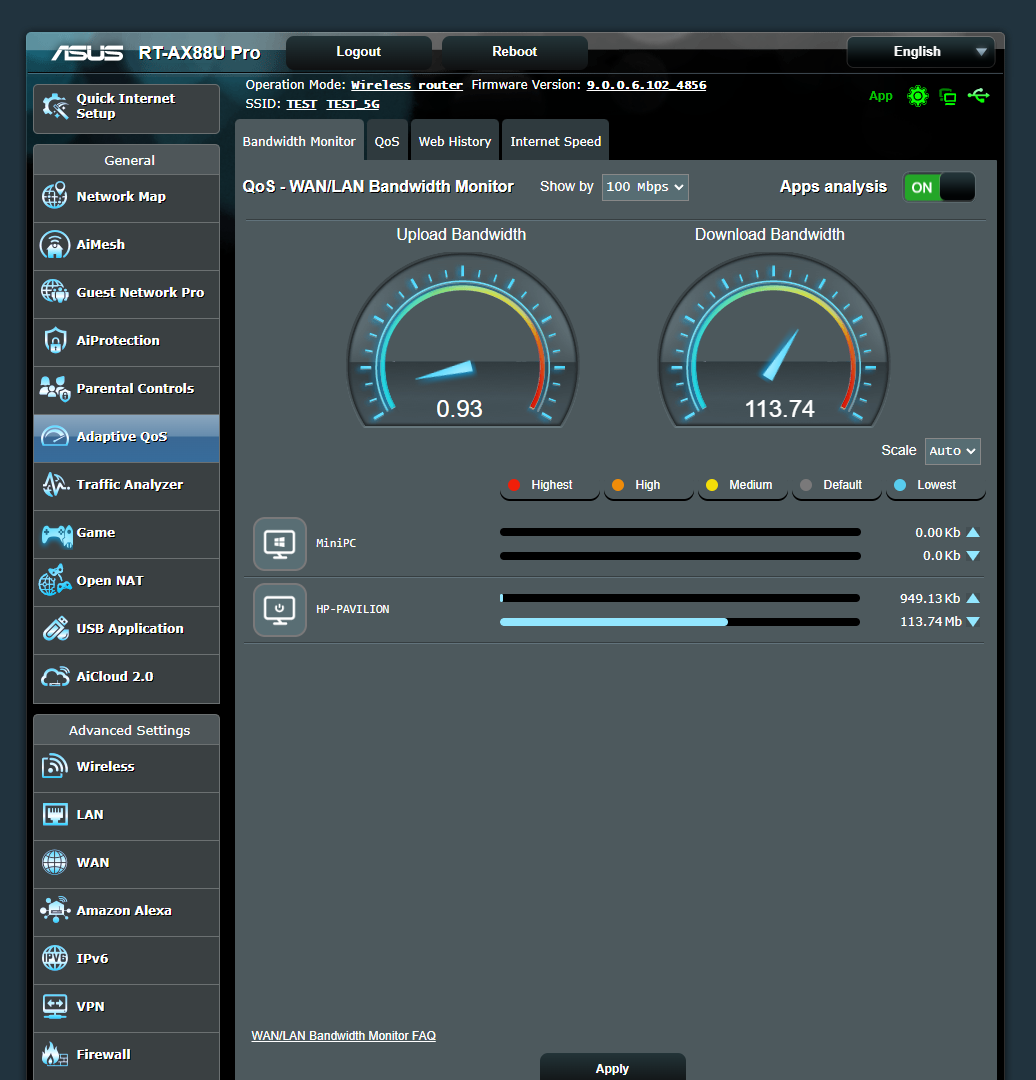Select the Medium priority yellow swatch
The height and width of the screenshot is (1080, 1036).
[x=712, y=485]
